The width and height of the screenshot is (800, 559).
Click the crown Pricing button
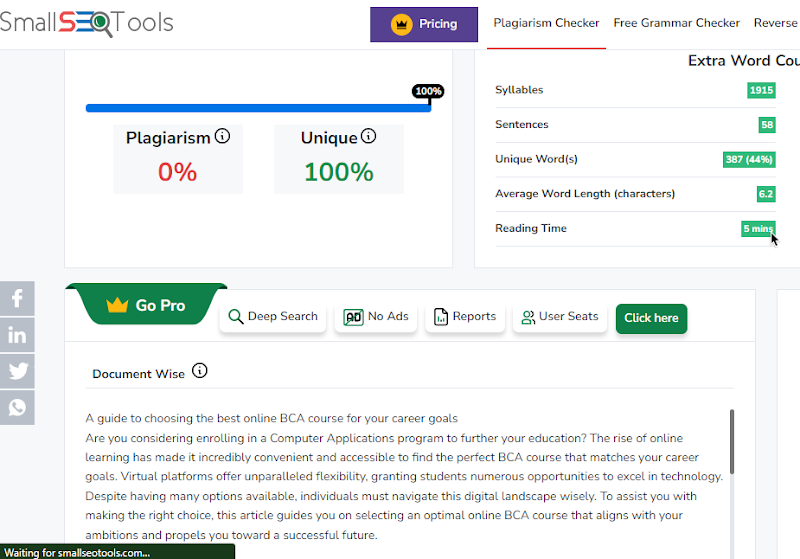pos(424,24)
